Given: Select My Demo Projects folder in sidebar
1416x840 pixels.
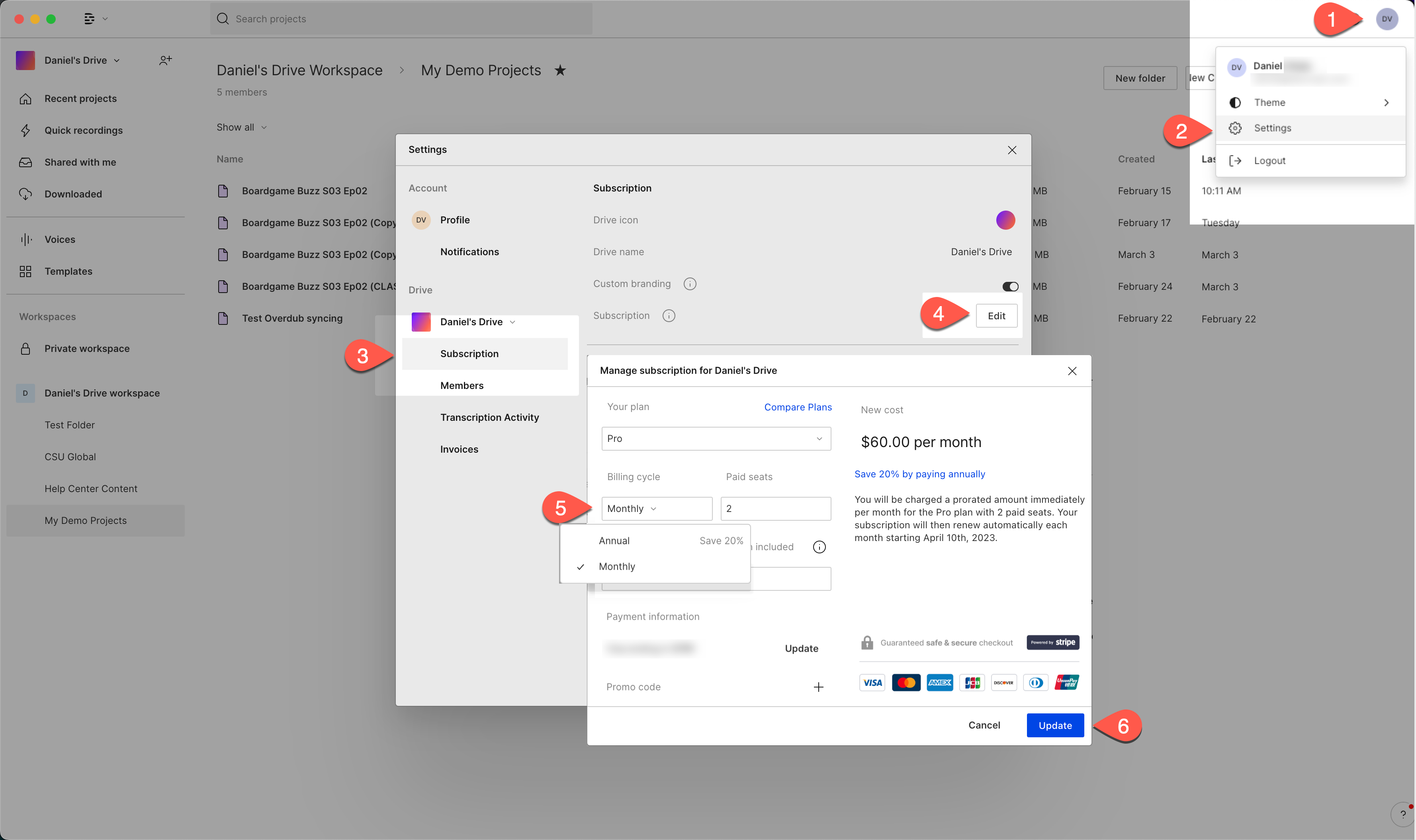Looking at the screenshot, I should tap(95, 521).
